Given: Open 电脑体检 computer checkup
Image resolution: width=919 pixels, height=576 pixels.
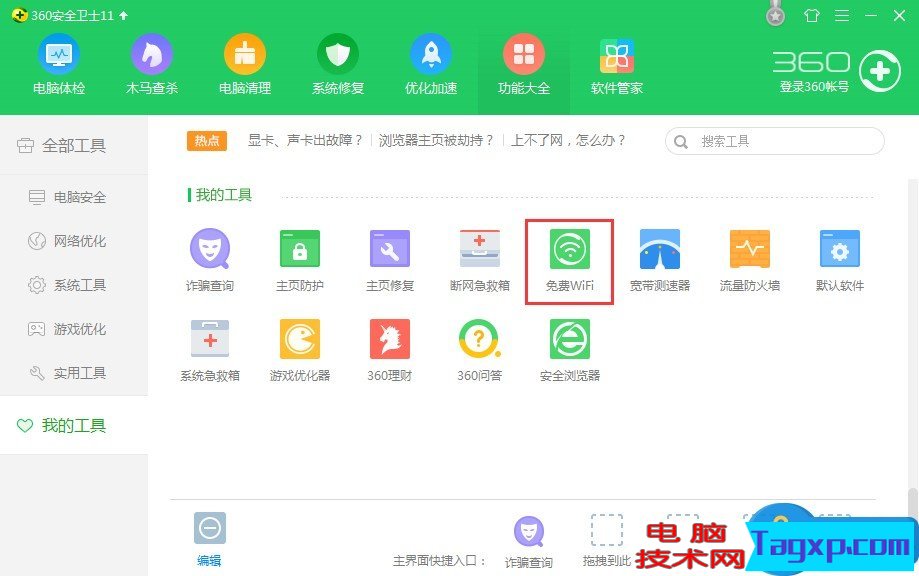Looking at the screenshot, I should click(59, 64).
